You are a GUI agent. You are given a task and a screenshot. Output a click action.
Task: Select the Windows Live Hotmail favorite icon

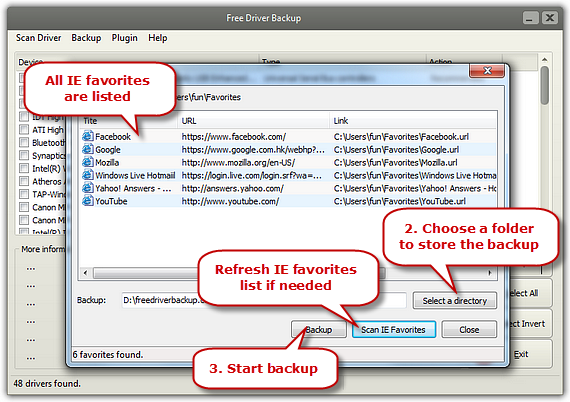[x=87, y=175]
